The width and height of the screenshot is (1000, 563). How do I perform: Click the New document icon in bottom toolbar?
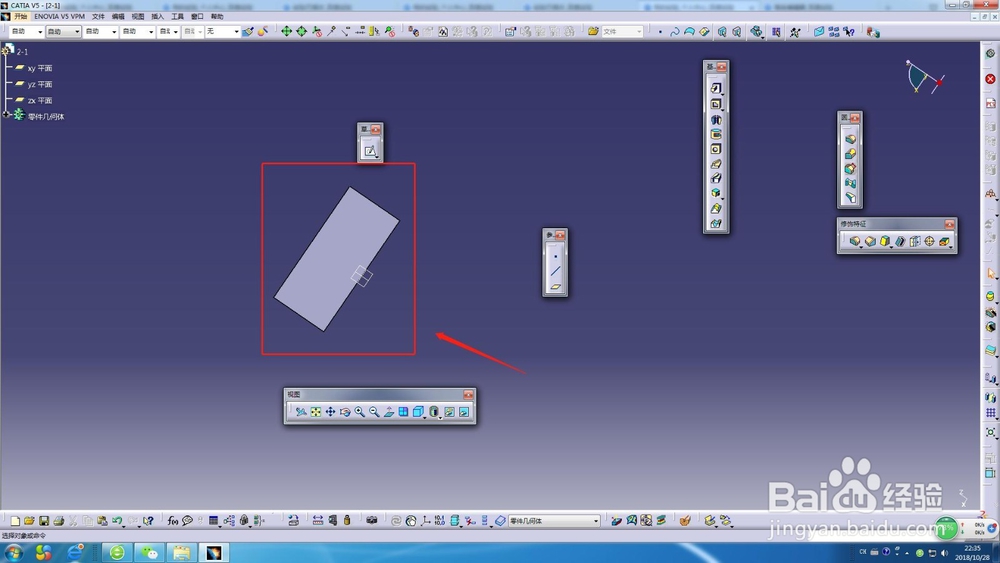click(x=15, y=521)
